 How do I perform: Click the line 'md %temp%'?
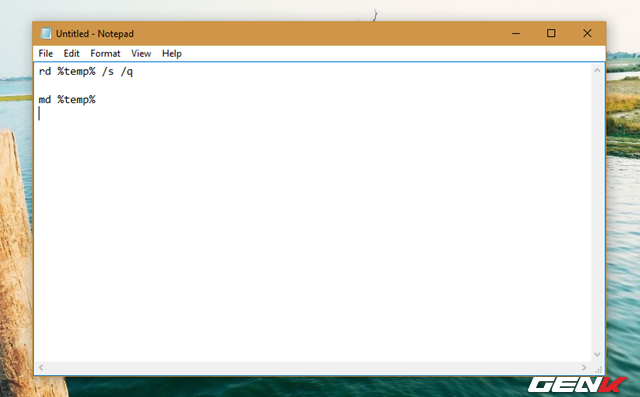pyautogui.click(x=67, y=100)
